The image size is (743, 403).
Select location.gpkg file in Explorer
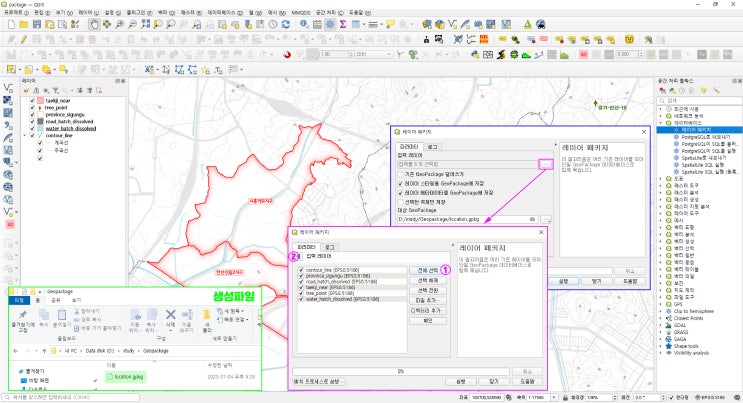tap(125, 377)
